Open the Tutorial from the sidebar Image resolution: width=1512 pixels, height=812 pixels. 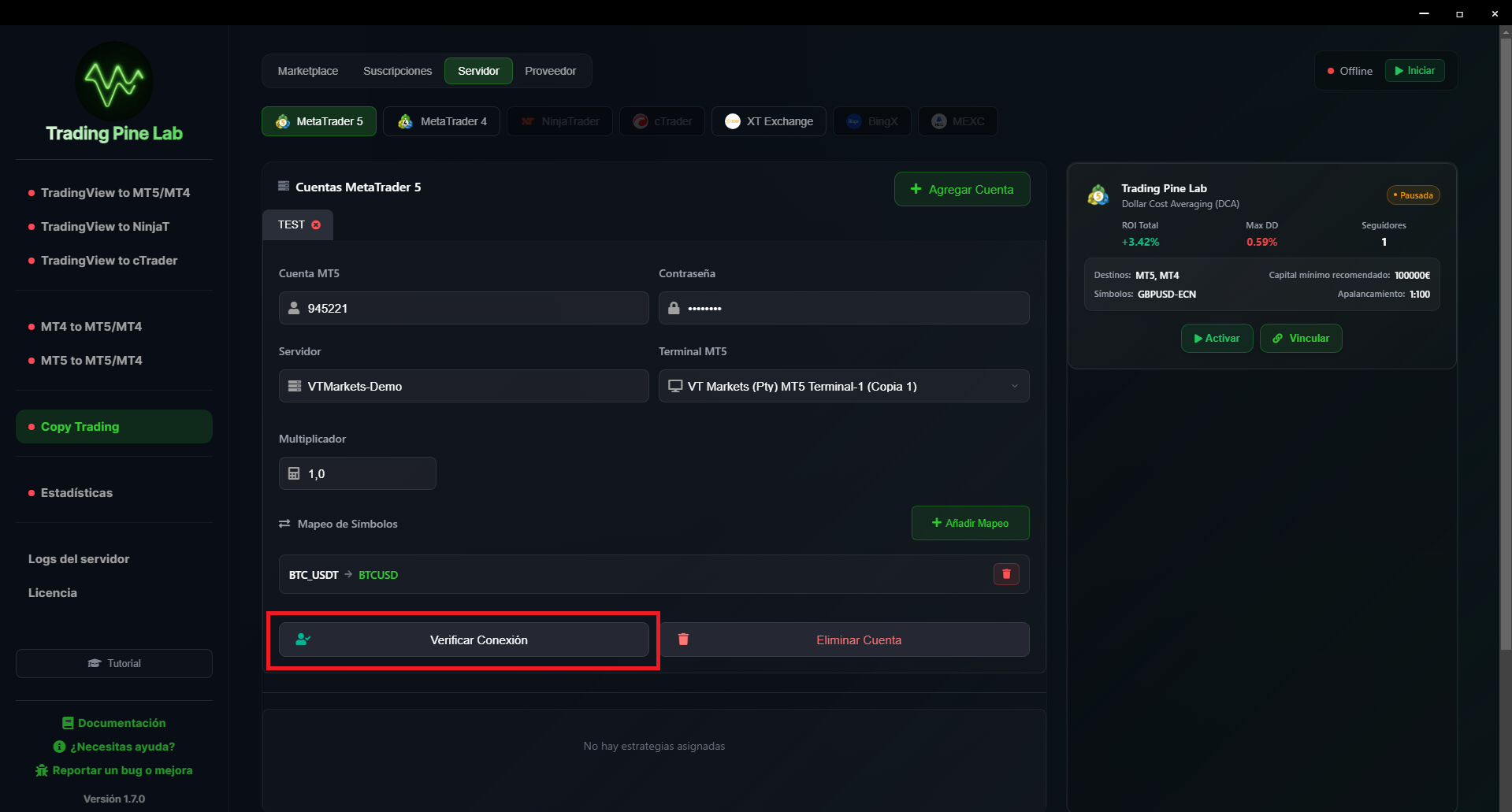pos(114,664)
